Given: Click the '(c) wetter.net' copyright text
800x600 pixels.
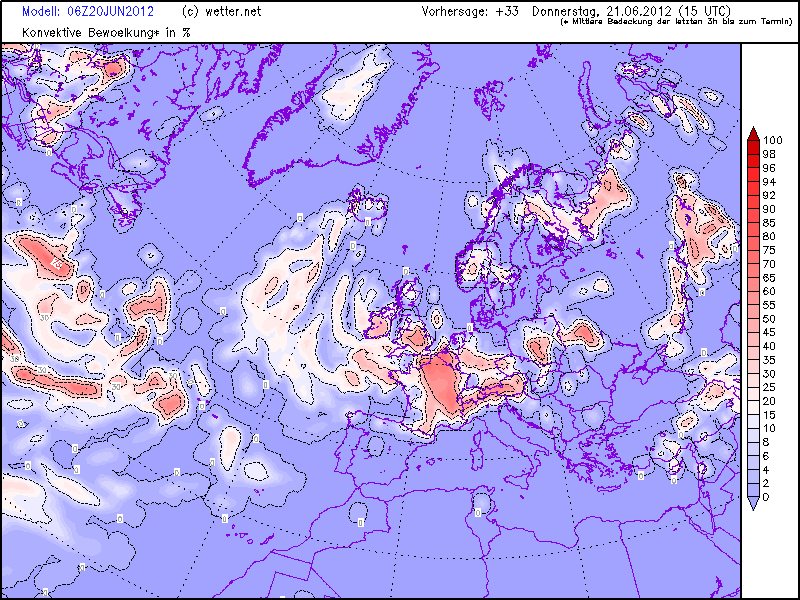Looking at the screenshot, I should click(221, 12).
